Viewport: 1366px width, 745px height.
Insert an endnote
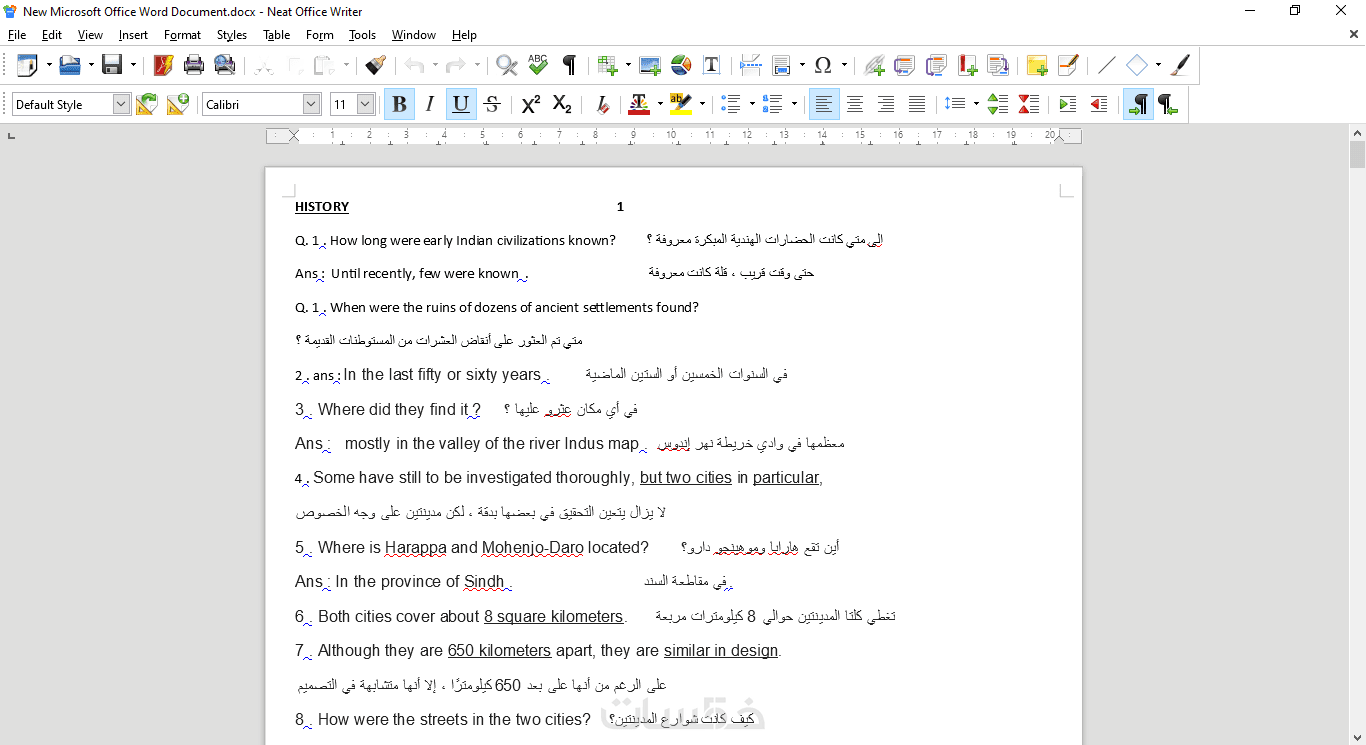(936, 66)
